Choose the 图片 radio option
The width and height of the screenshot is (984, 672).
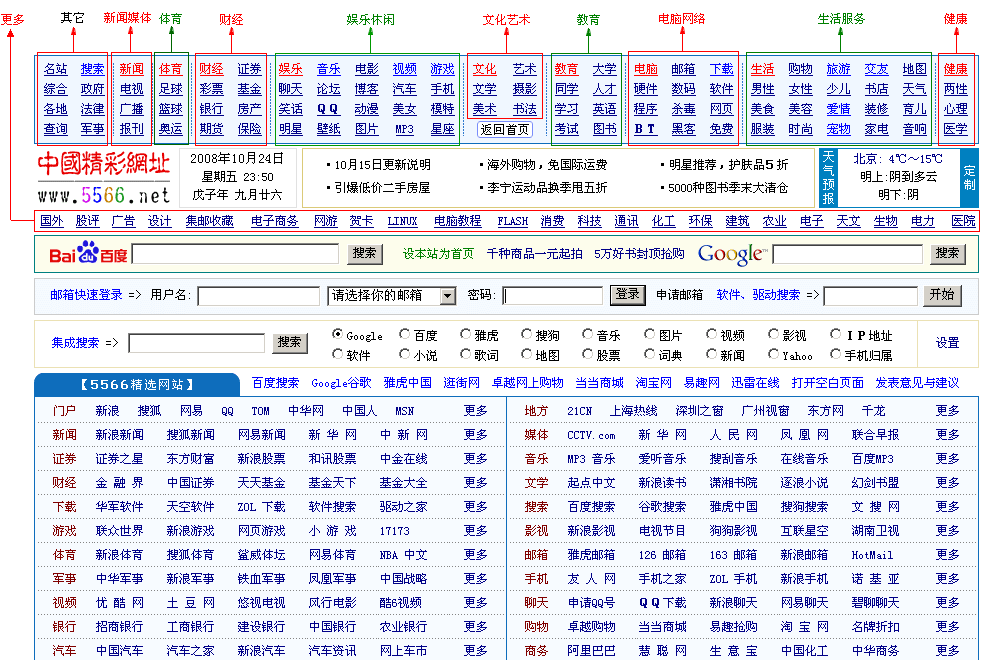pyautogui.click(x=650, y=334)
